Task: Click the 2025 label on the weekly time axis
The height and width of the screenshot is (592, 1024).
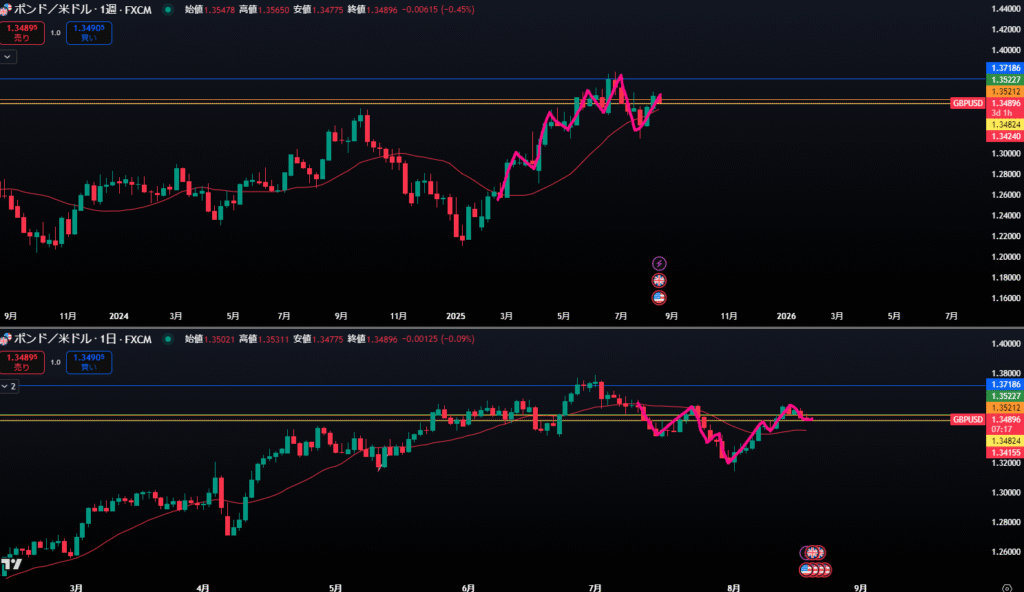Action: tap(456, 316)
